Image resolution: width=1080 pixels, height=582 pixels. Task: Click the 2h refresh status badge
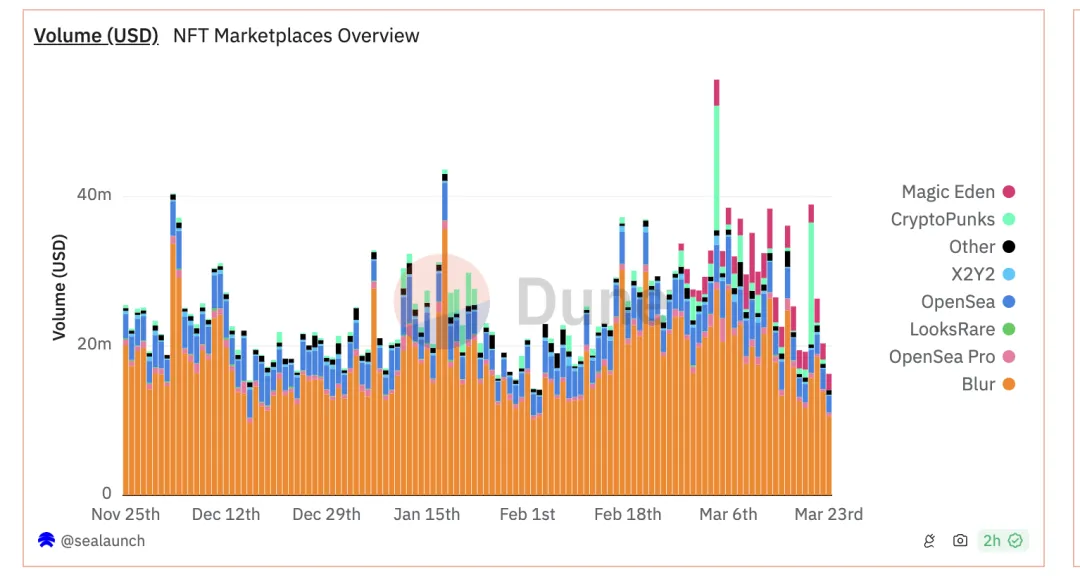(1003, 541)
